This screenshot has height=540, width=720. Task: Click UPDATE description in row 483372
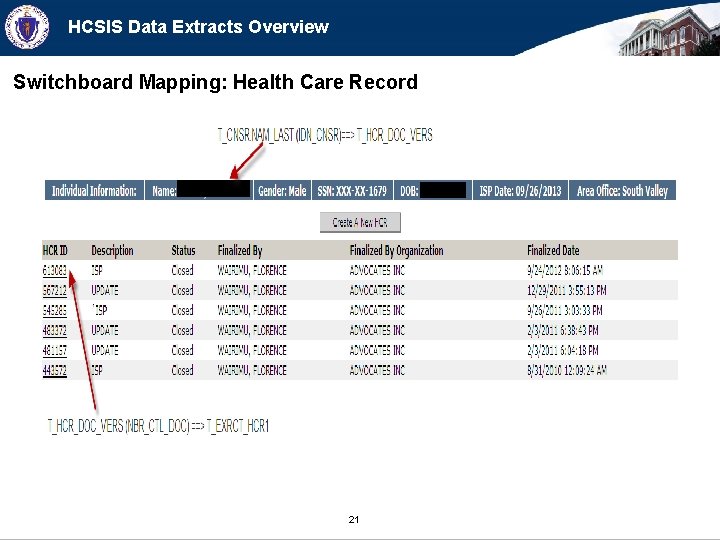(105, 331)
